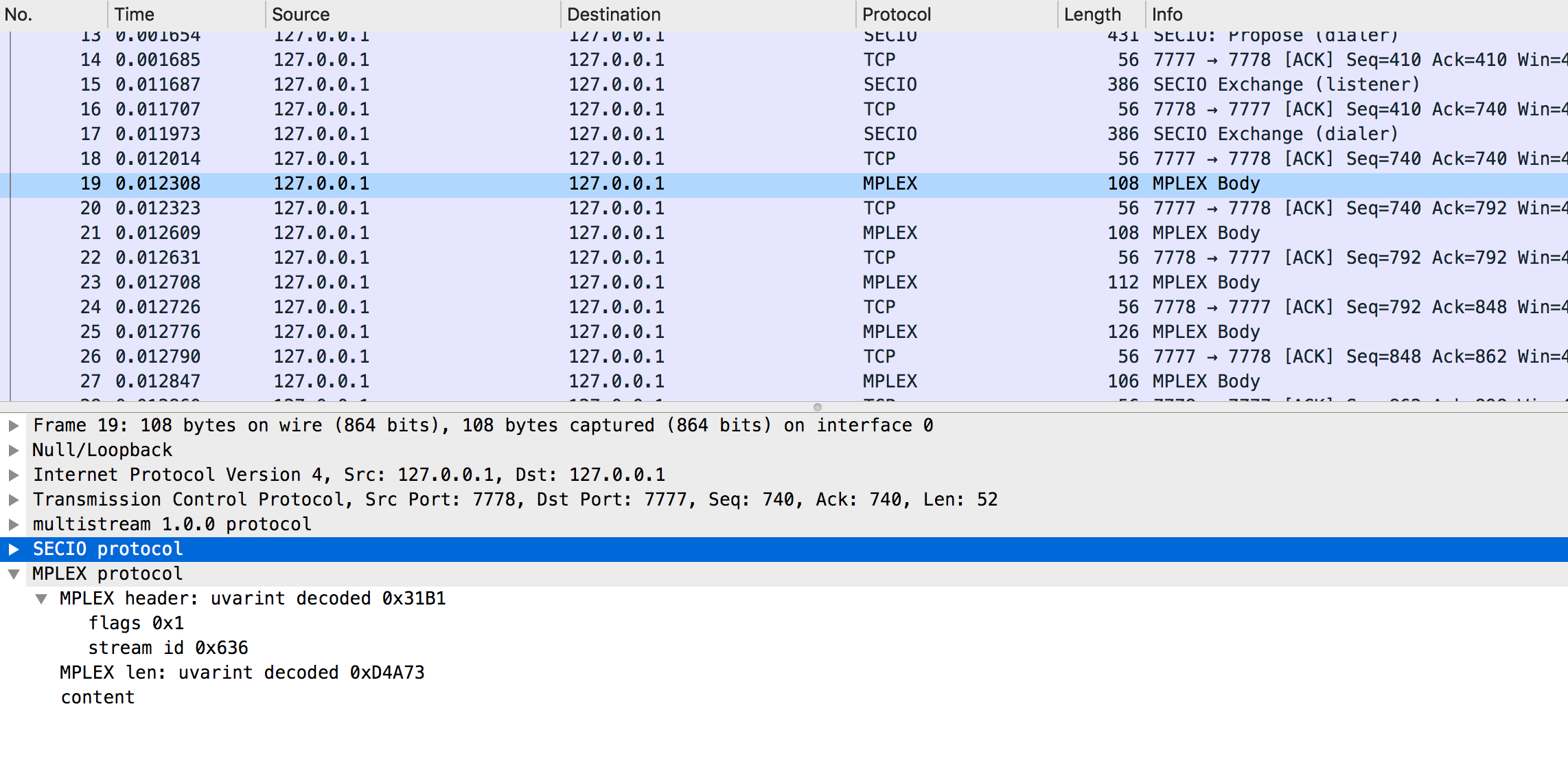This screenshot has height=757, width=1568.
Task: Select the stream id 0x636 field
Action: [168, 648]
